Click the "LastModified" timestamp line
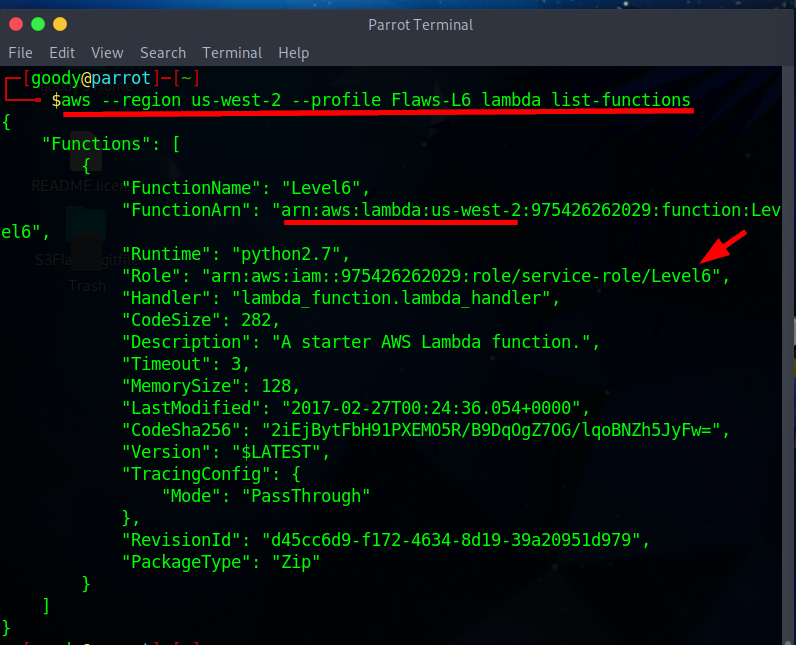Viewport: 796px width, 645px height. pos(356,408)
